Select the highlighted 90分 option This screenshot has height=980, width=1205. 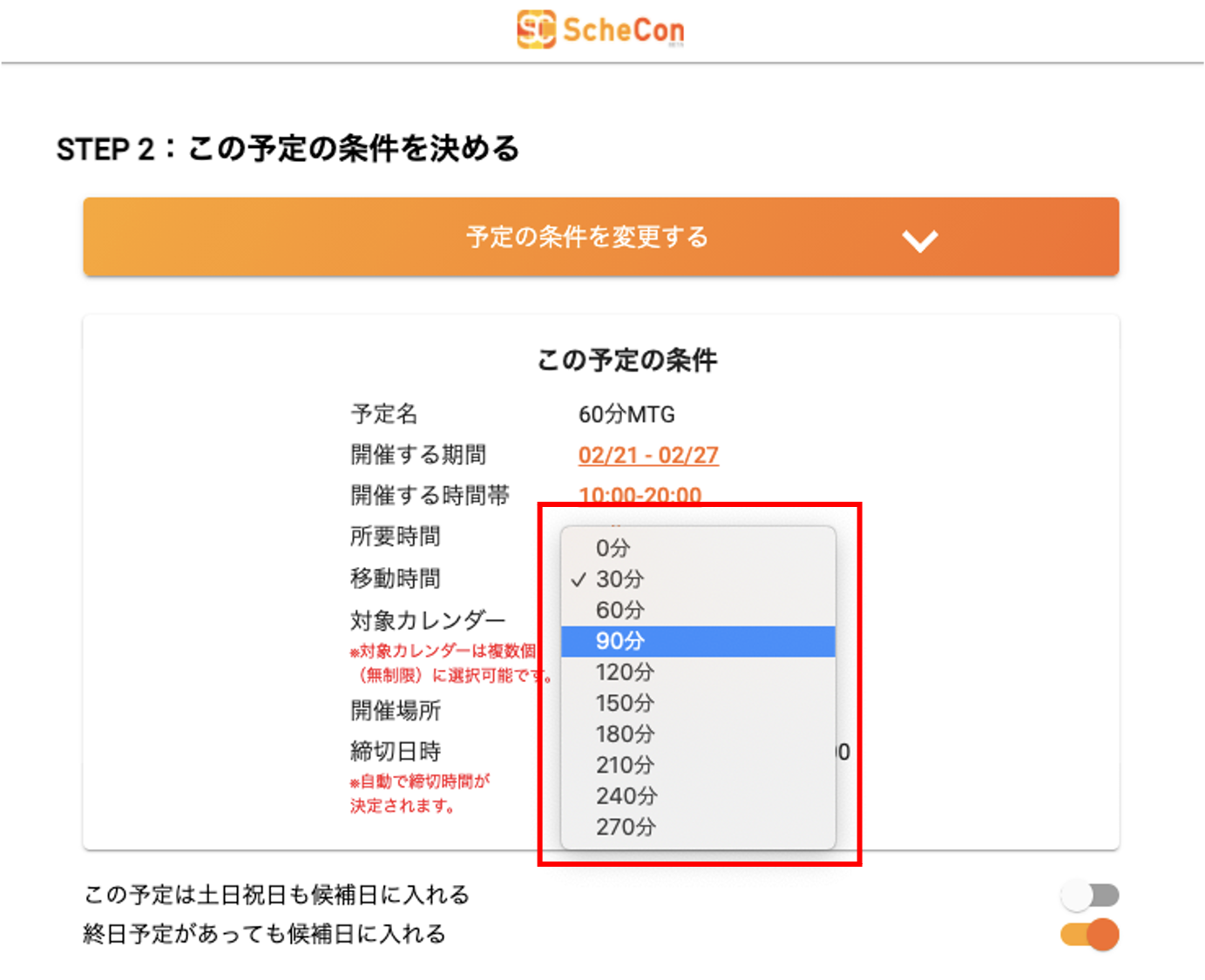point(619,641)
